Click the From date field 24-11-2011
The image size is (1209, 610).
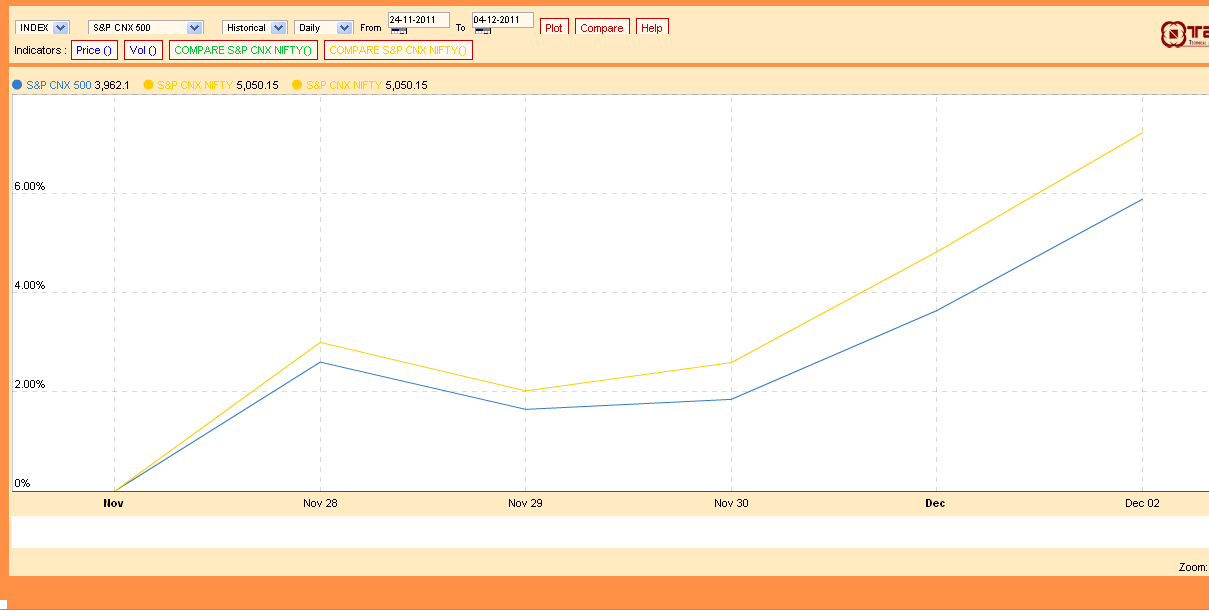coord(419,20)
